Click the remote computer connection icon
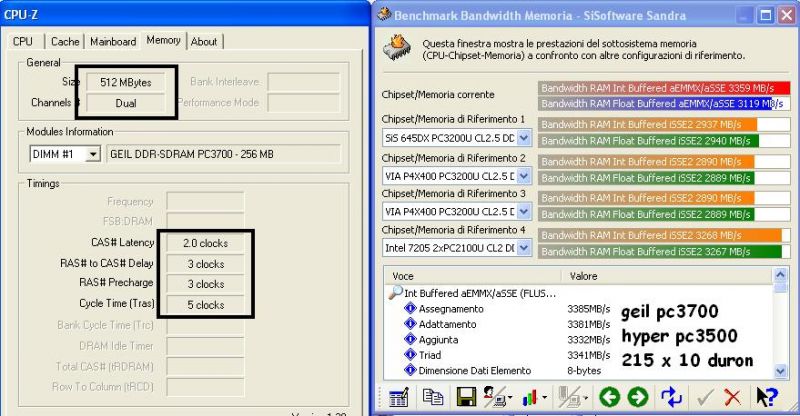Screen dimensions: 800x416 tap(496, 397)
